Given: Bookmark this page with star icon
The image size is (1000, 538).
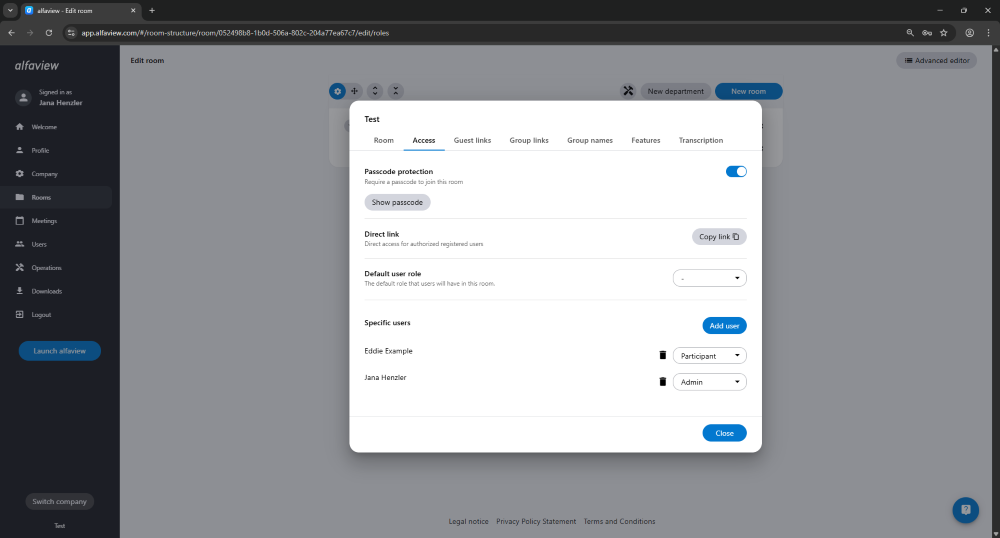Looking at the screenshot, I should click(x=943, y=32).
